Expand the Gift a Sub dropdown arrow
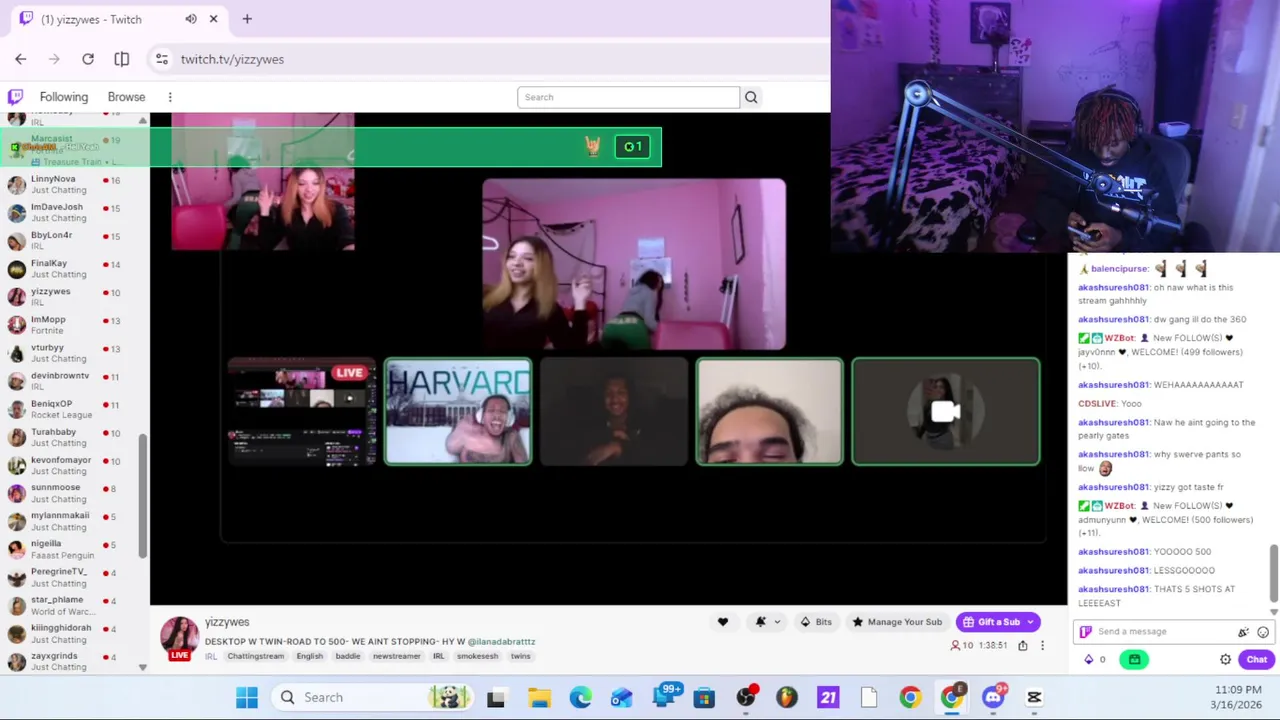This screenshot has width=1280, height=720. (1030, 622)
